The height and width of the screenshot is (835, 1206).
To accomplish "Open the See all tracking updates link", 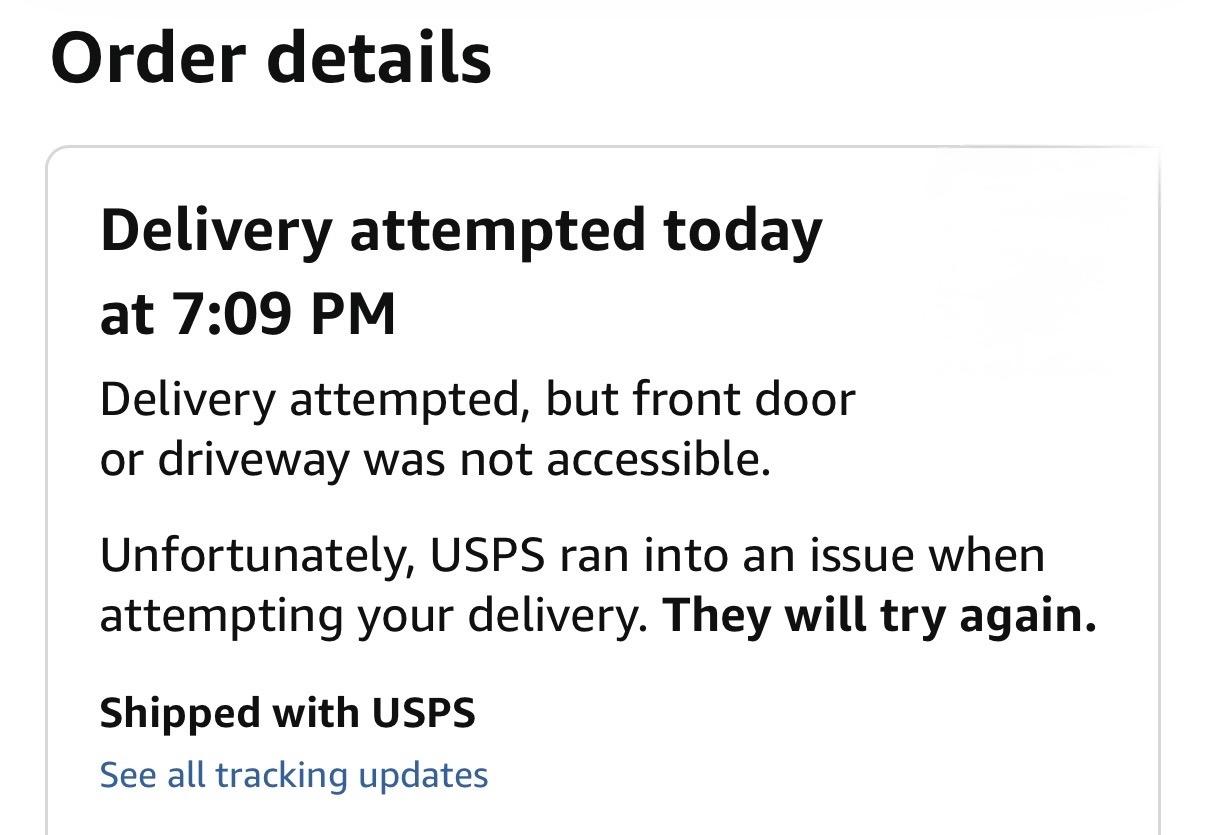I will tap(293, 775).
